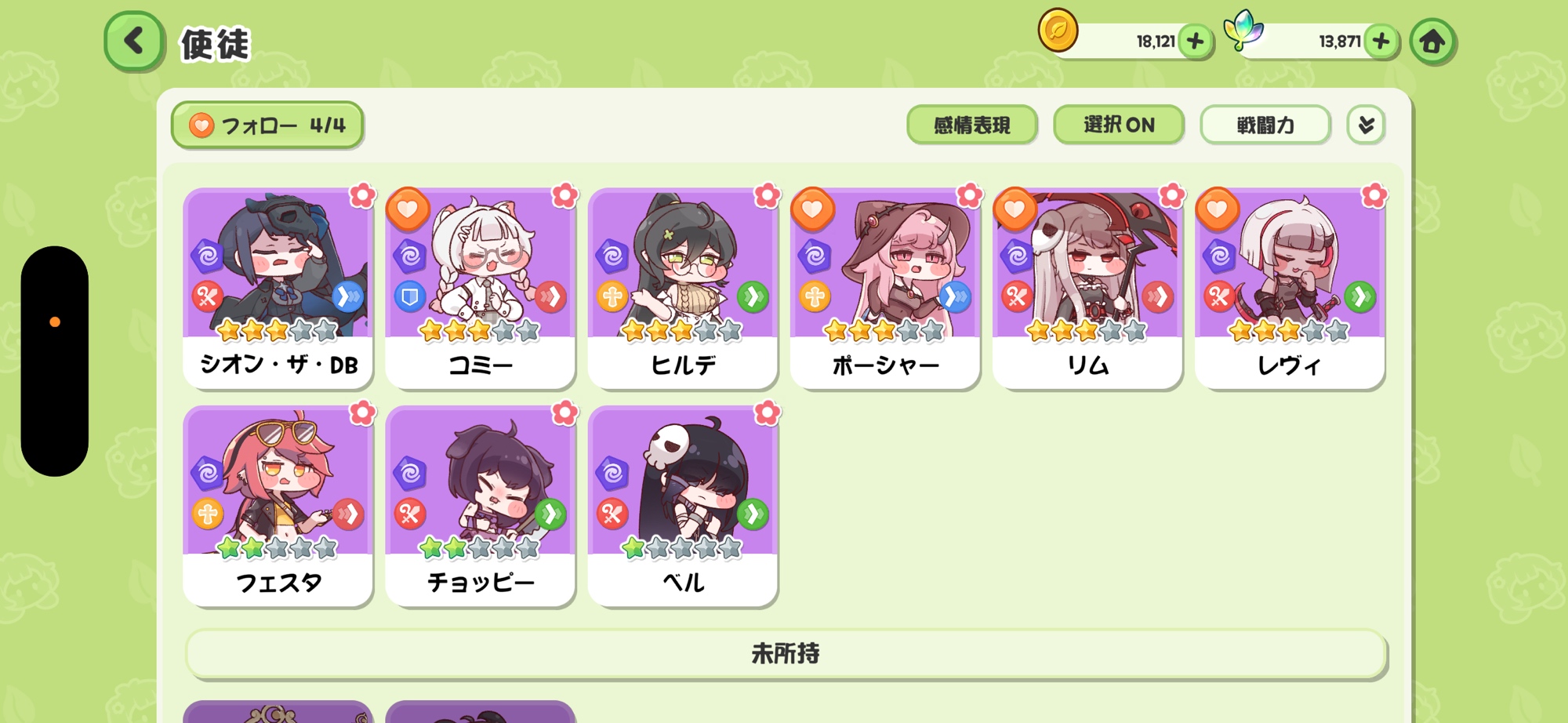Open the 戦闘力 sort selector
Screen dimensions: 1568x723
[x=1265, y=125]
